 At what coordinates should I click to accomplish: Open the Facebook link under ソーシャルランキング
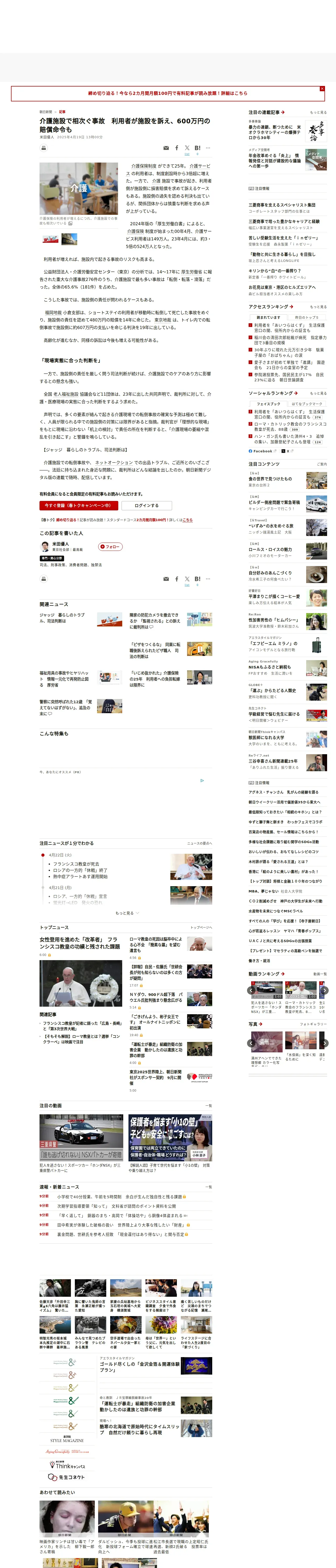tap(262, 451)
